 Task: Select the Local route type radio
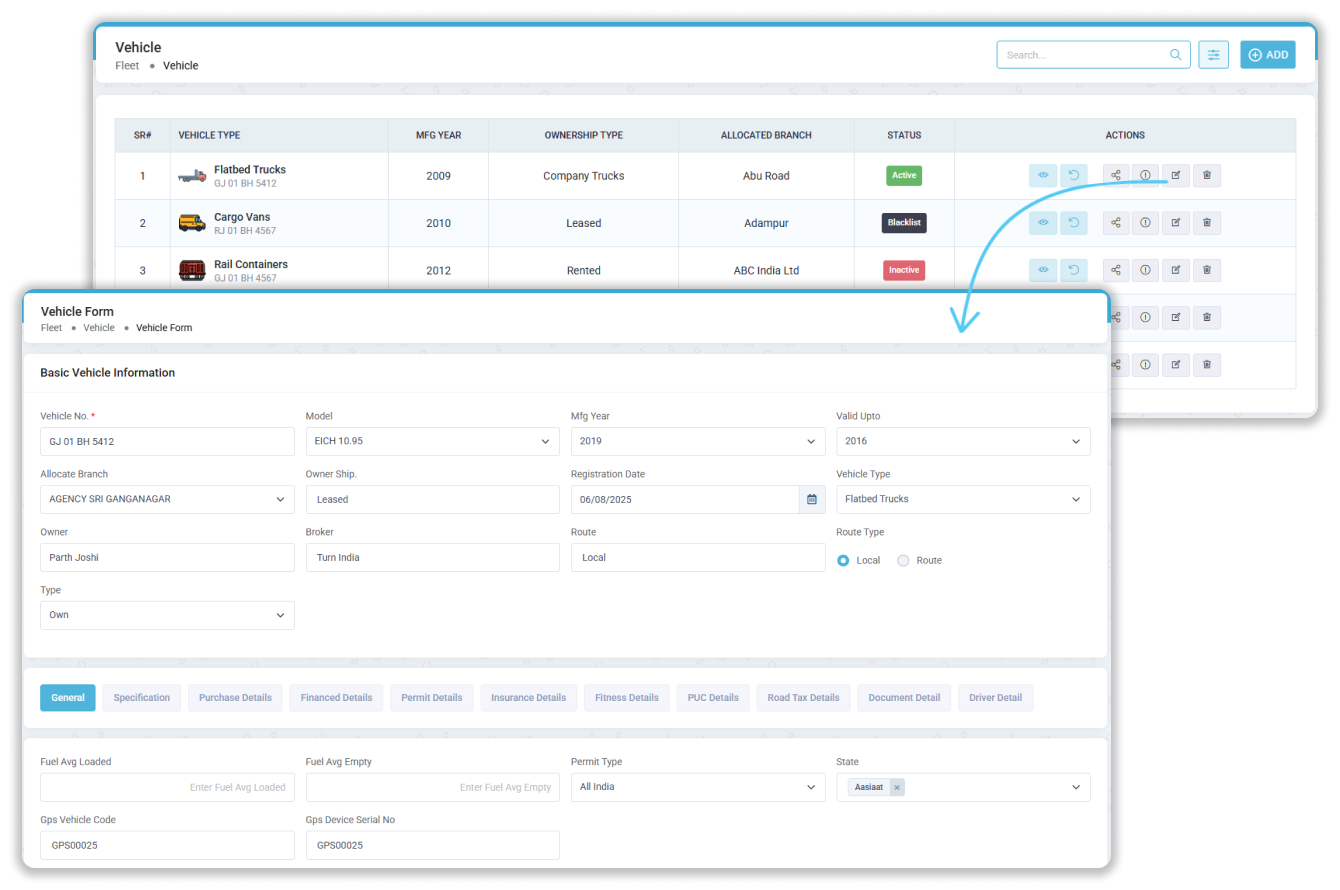pyautogui.click(x=843, y=561)
